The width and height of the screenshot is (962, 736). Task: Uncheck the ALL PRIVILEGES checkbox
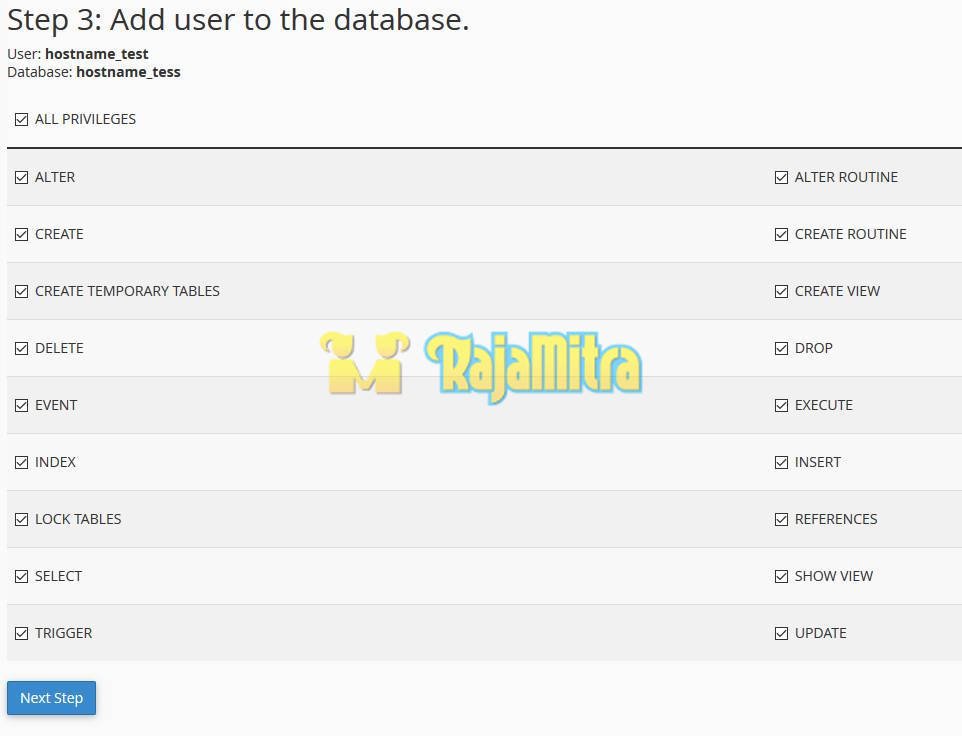(21, 120)
